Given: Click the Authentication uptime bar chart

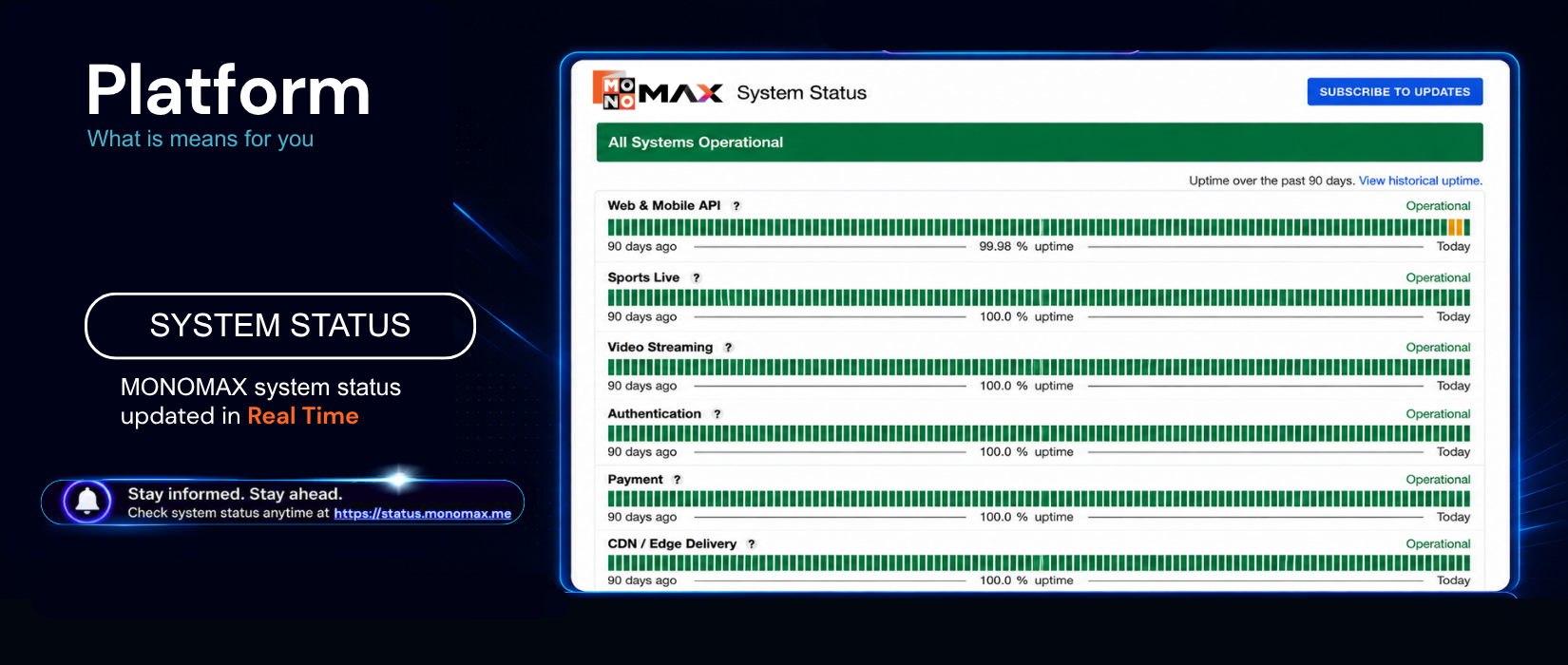Looking at the screenshot, I should pos(1039,433).
